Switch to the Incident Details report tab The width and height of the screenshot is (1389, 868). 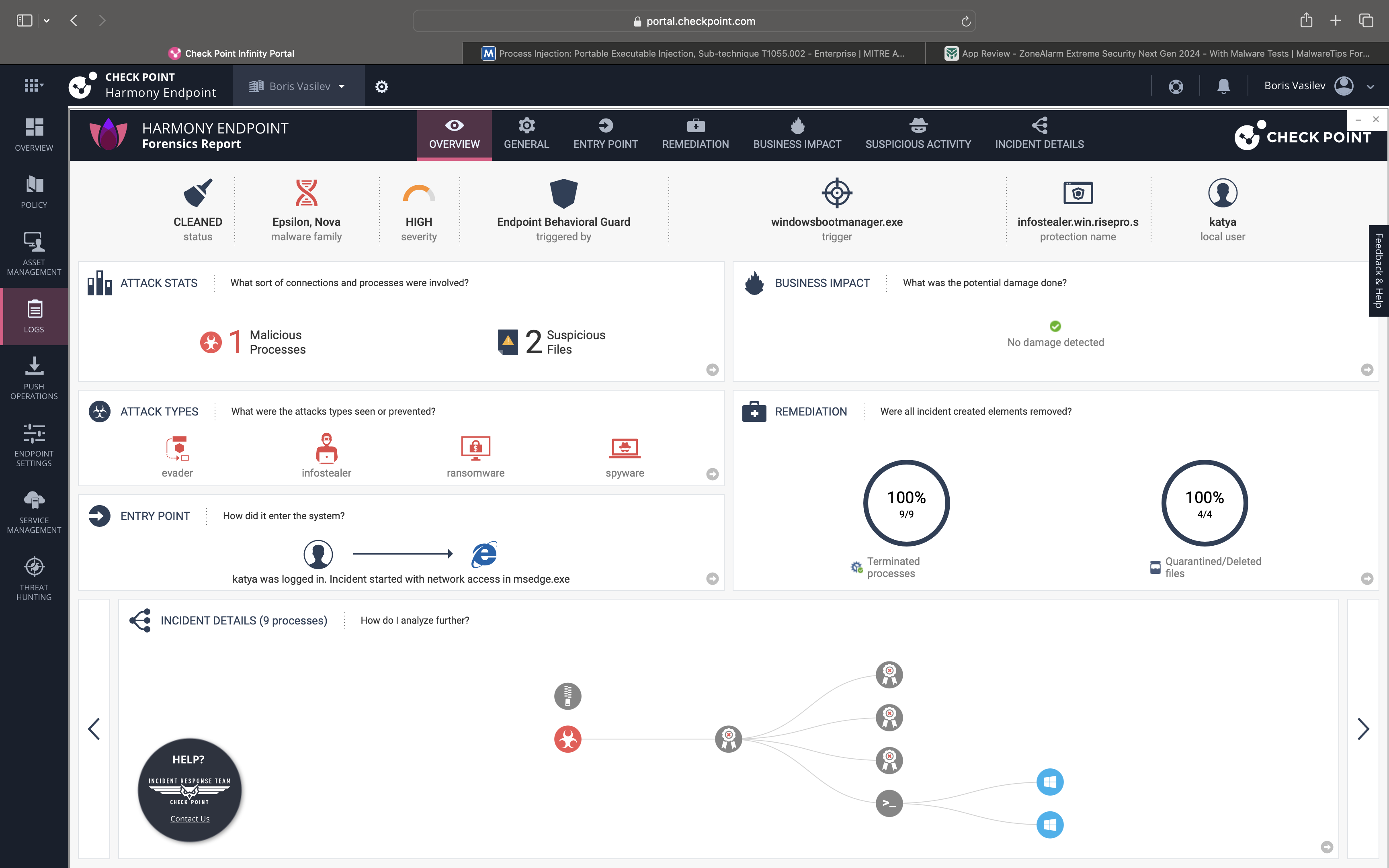(1039, 135)
